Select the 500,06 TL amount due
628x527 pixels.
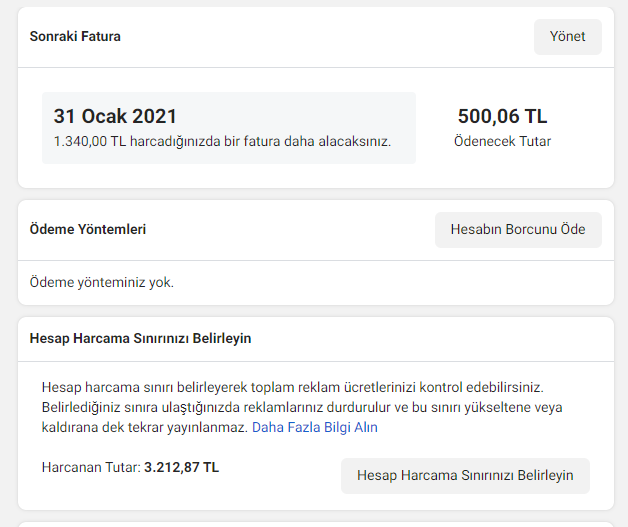502,116
